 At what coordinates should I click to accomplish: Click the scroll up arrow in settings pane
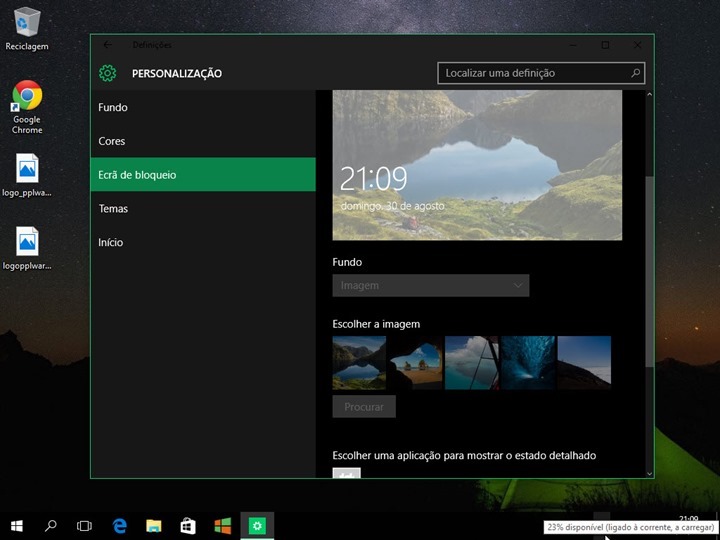point(649,95)
